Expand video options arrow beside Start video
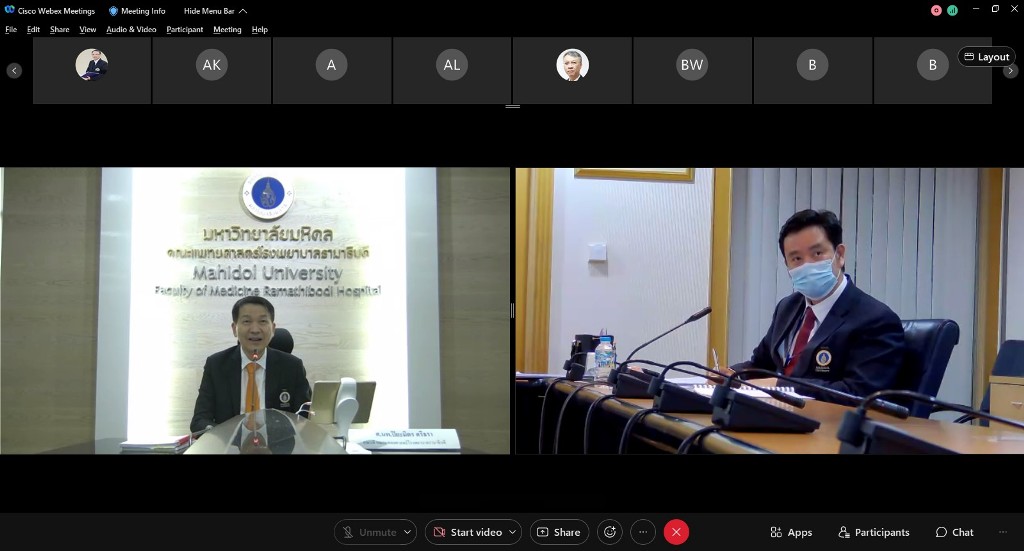The height and width of the screenshot is (551, 1024). [x=513, y=532]
